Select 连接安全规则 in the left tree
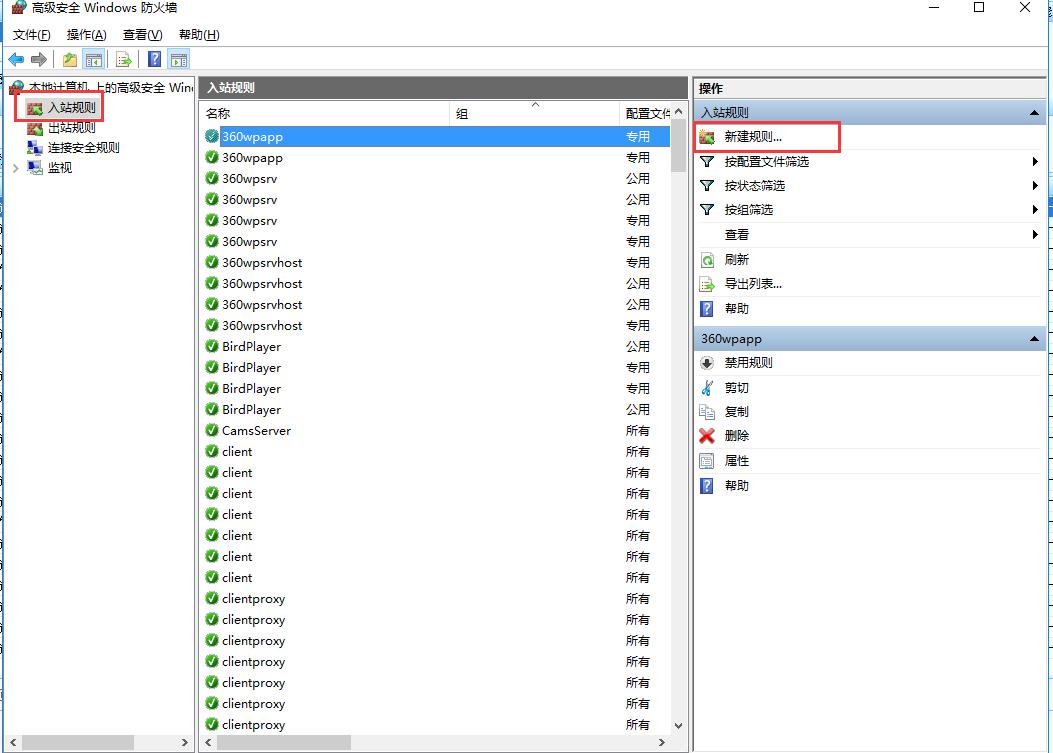 (83, 148)
